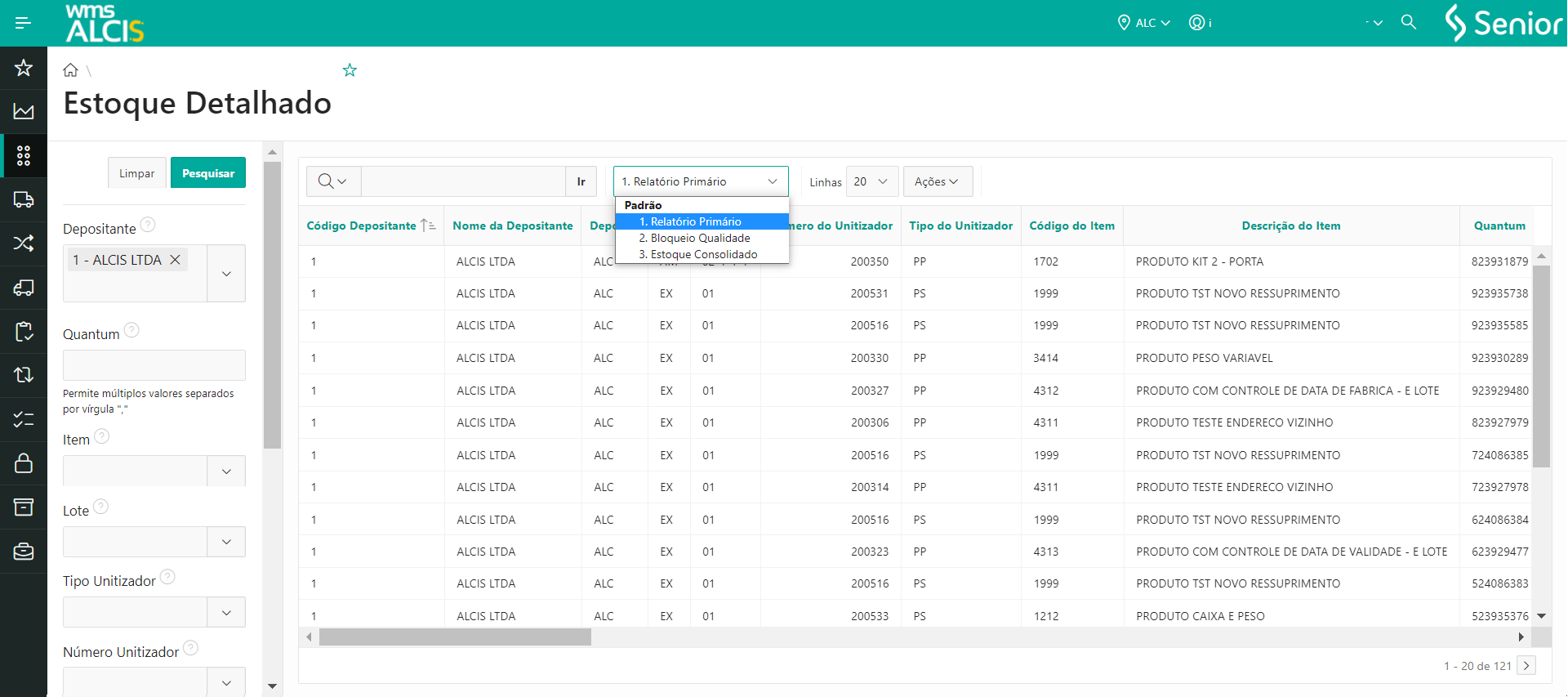Click the padlock icon in the sidebar

pos(24,463)
